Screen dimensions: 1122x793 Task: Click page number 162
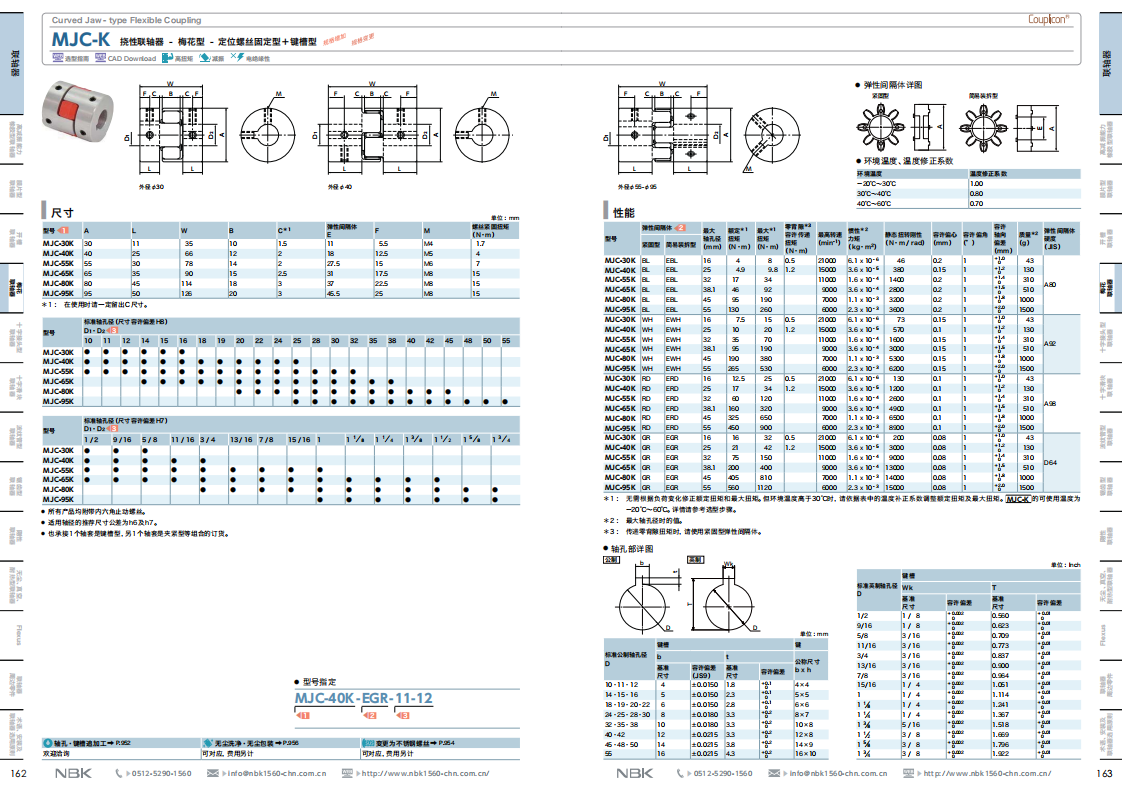(19, 773)
